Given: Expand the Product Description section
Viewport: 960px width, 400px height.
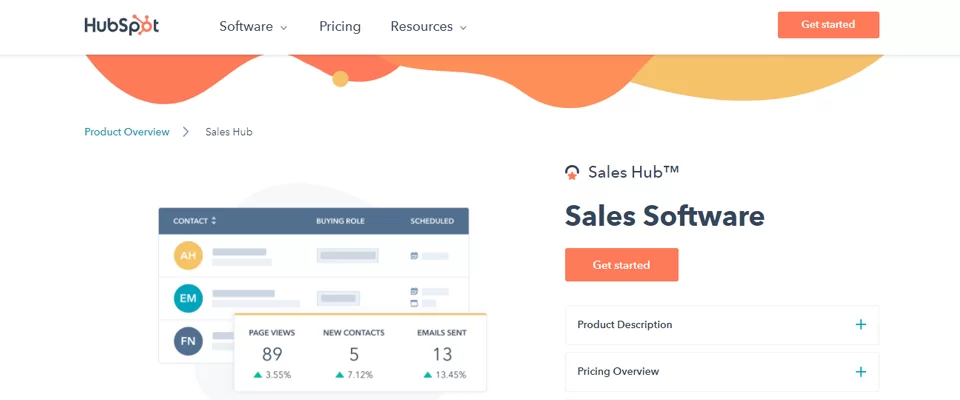Looking at the screenshot, I should tap(722, 325).
